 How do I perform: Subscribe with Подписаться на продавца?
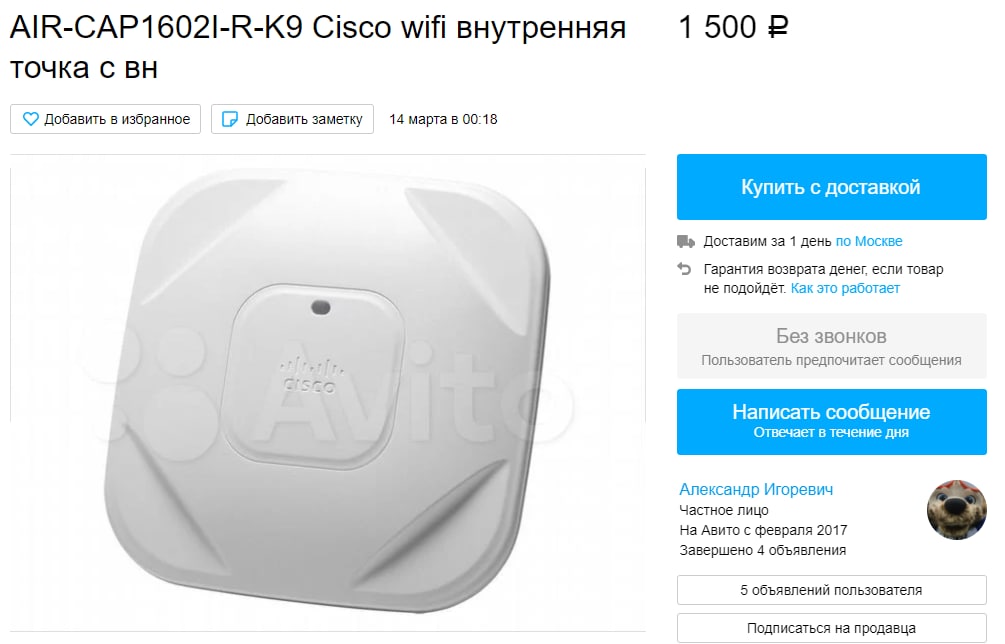click(831, 628)
